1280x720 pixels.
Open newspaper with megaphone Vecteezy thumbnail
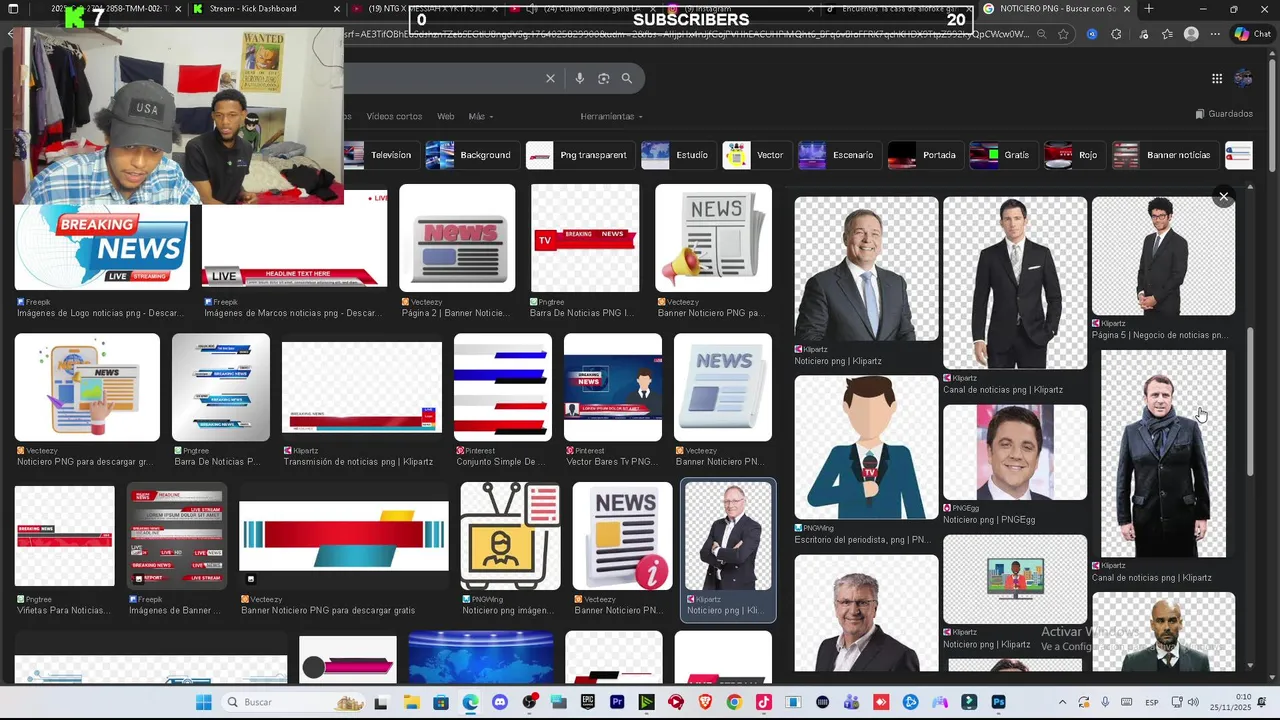713,238
